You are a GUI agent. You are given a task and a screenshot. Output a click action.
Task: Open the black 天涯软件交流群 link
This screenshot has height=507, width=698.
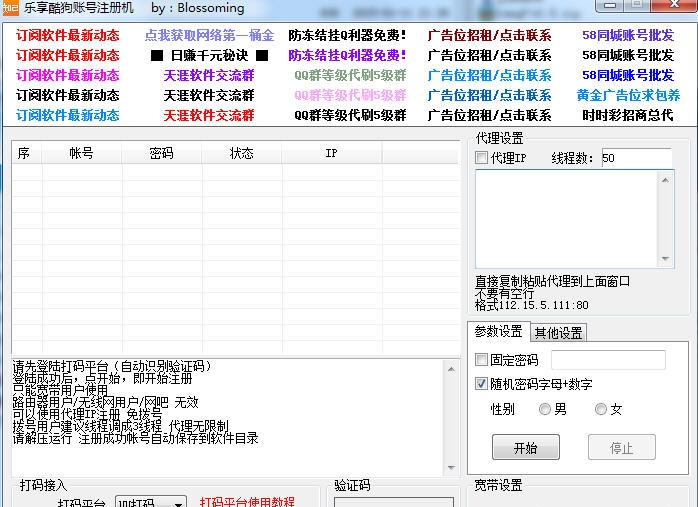pos(209,95)
